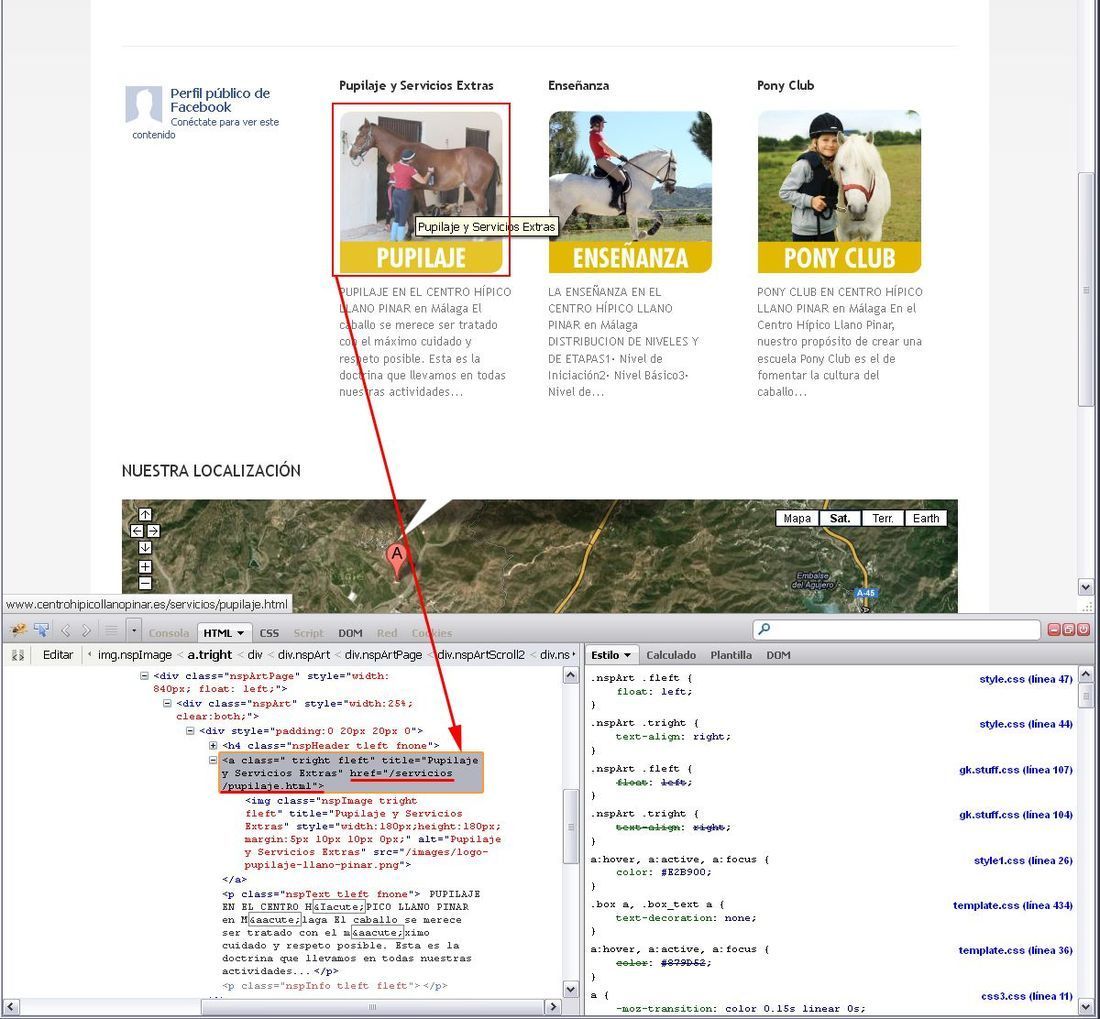Open the small dropdown next to the command line icon
The image size is (1100, 1019).
coord(134,630)
